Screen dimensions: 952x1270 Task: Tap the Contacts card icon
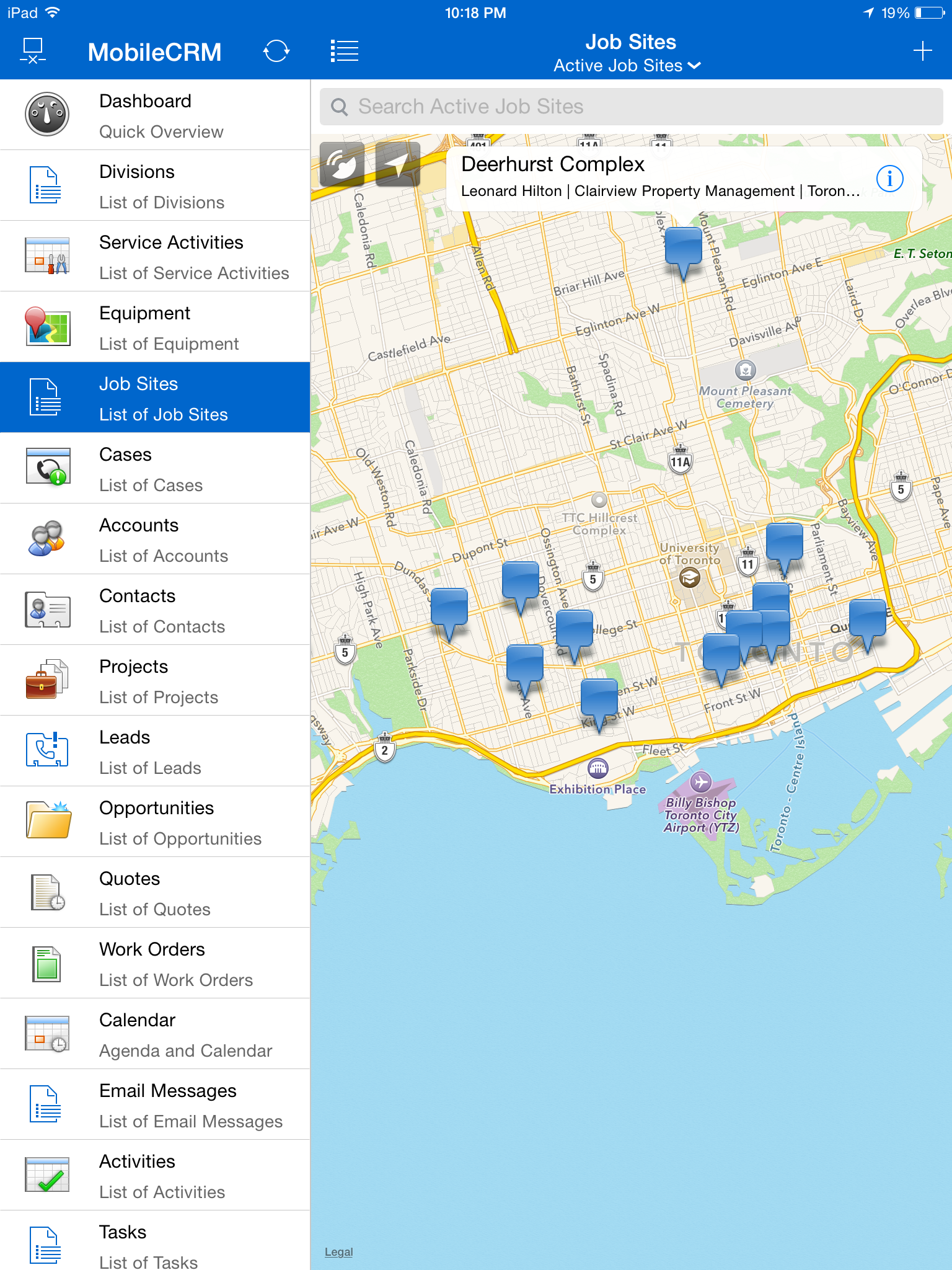[x=47, y=609]
